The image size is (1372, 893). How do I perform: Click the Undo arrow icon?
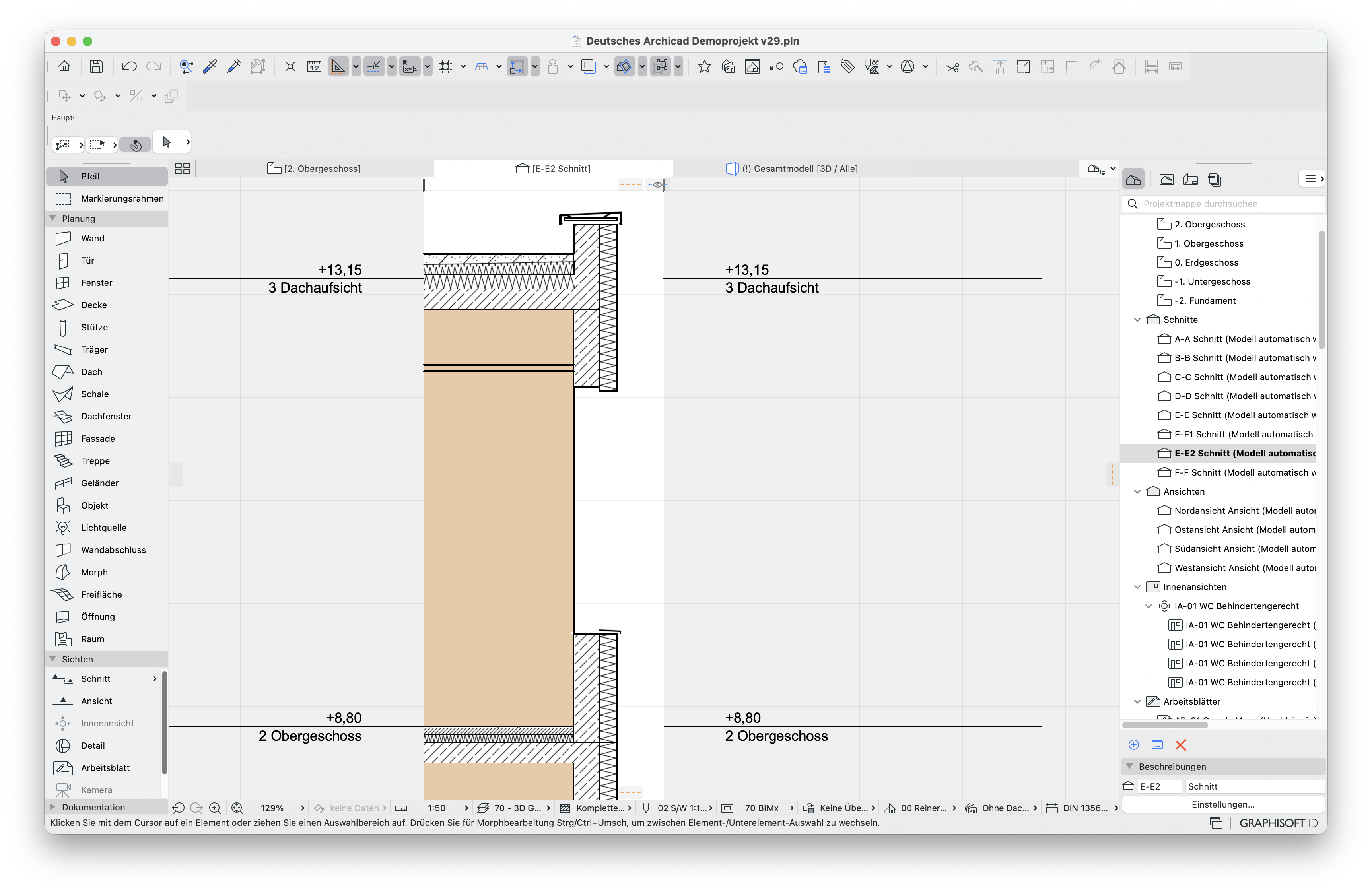click(x=129, y=66)
